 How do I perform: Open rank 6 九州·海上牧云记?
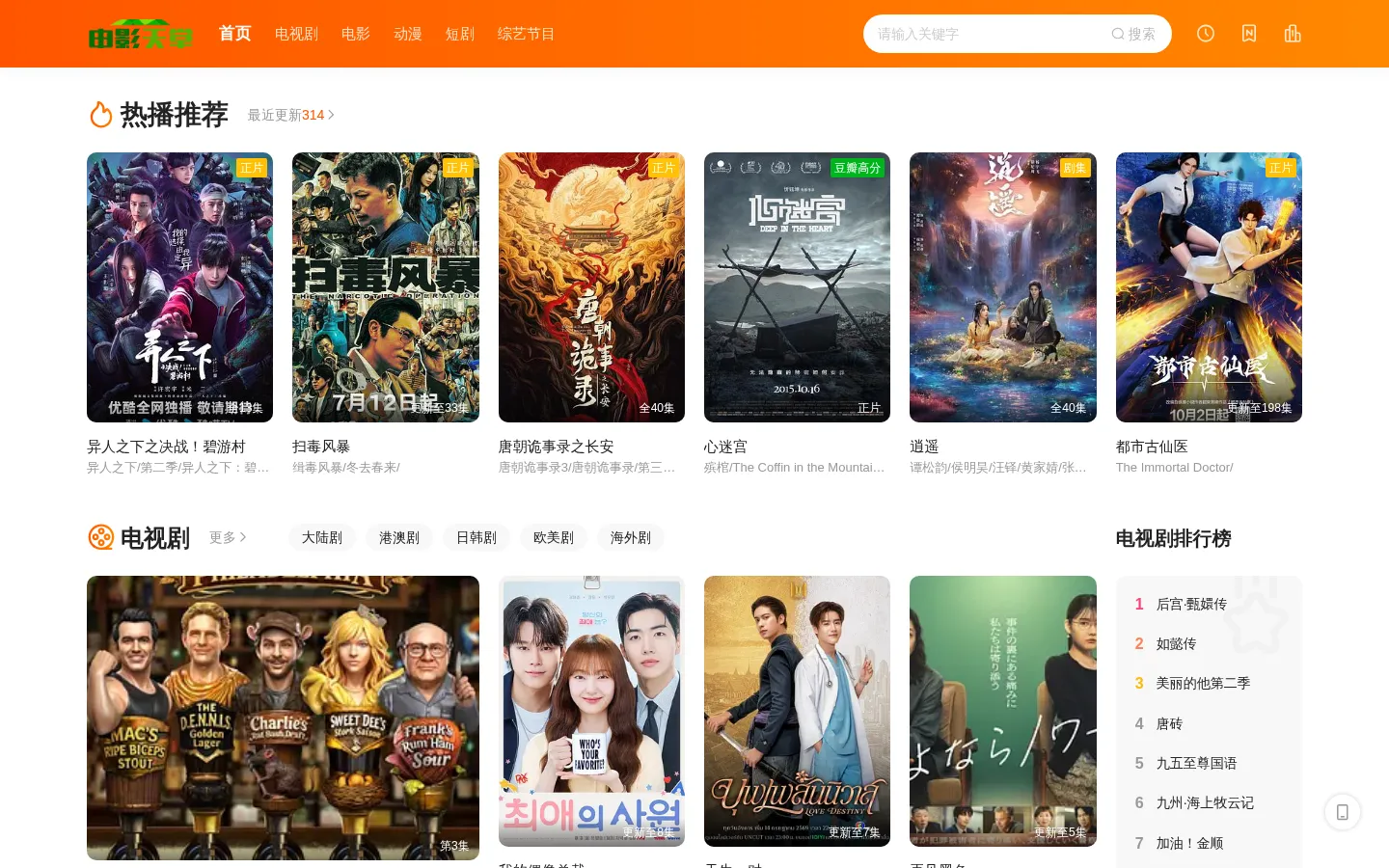click(1205, 802)
